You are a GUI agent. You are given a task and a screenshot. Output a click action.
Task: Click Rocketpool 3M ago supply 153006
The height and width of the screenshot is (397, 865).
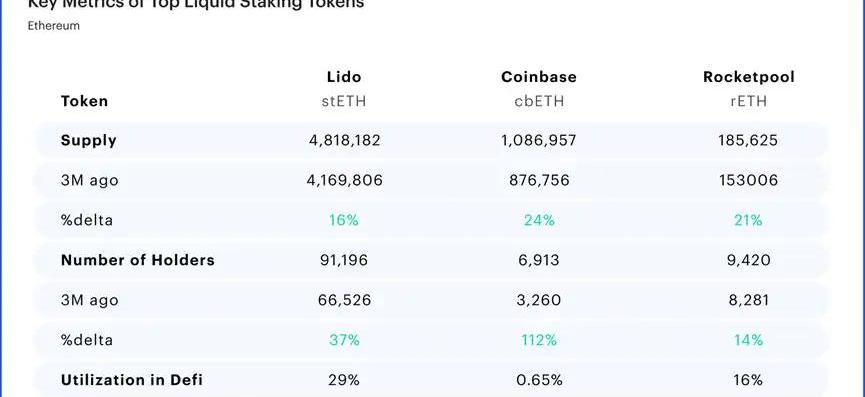click(748, 180)
